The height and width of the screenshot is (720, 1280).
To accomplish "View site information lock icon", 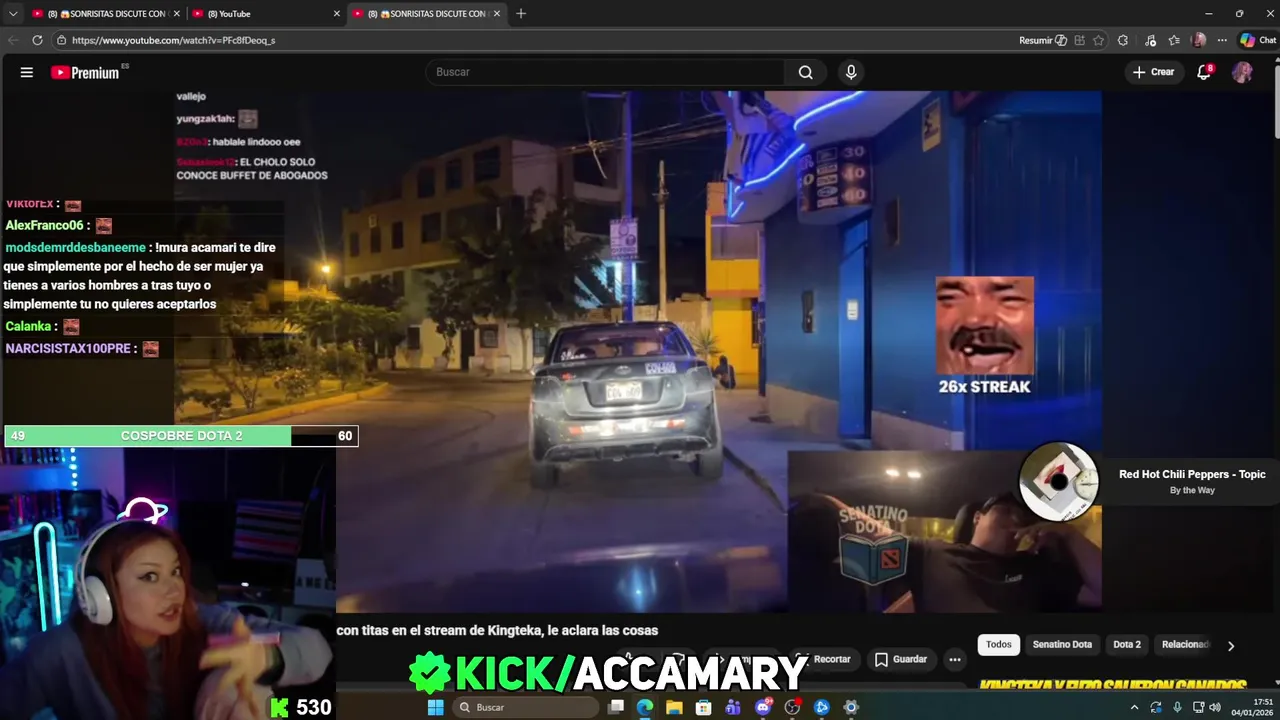I will coord(61,40).
